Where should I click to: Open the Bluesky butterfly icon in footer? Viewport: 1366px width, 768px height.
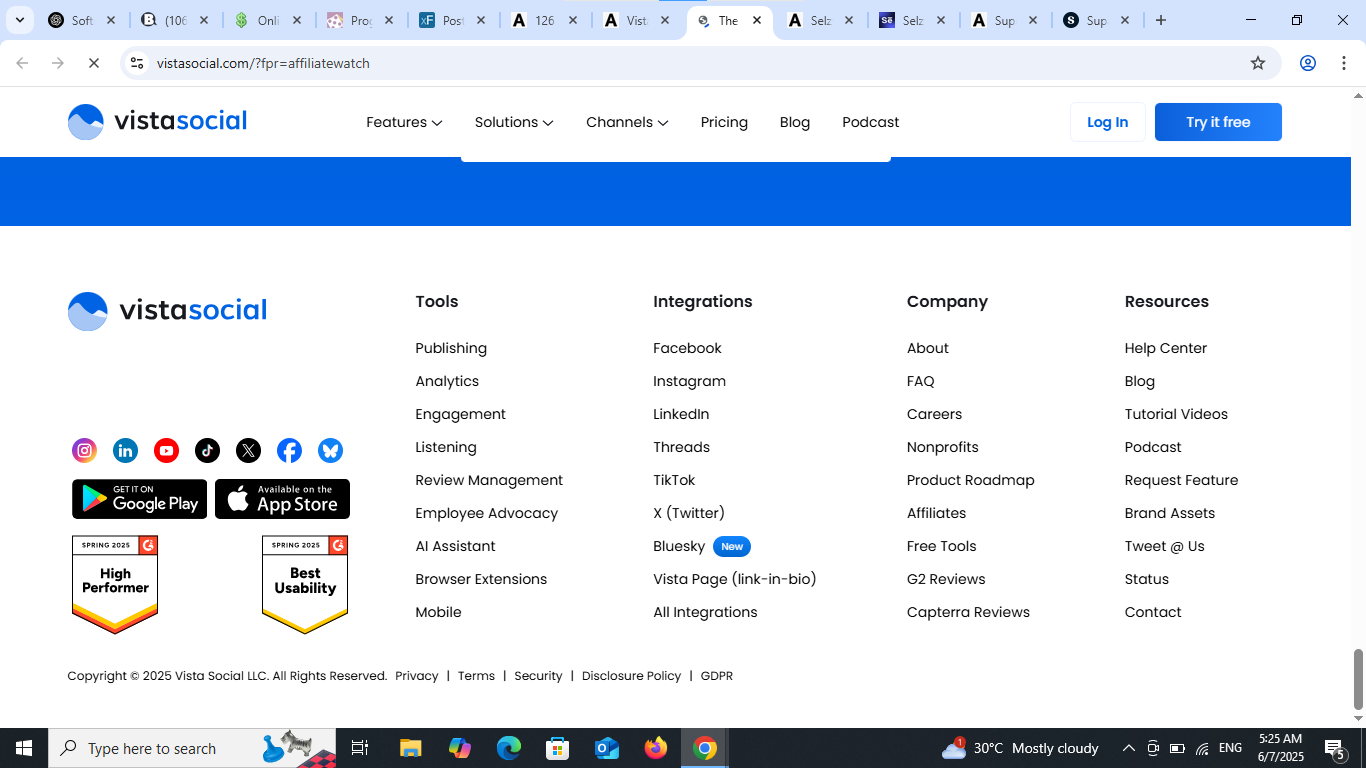coord(331,451)
